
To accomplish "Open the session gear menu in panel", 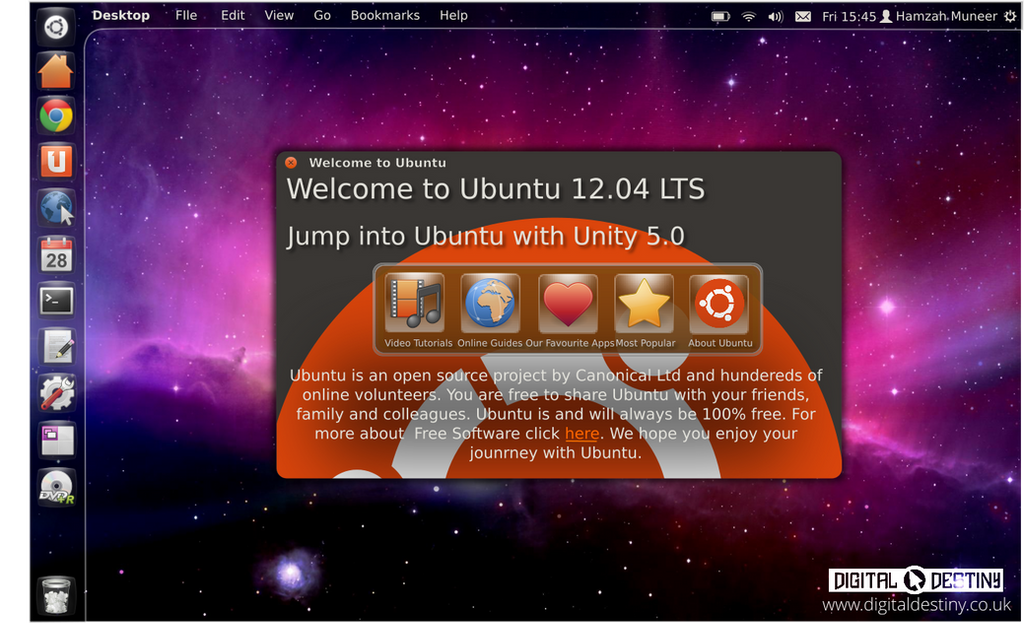I will [1010, 16].
